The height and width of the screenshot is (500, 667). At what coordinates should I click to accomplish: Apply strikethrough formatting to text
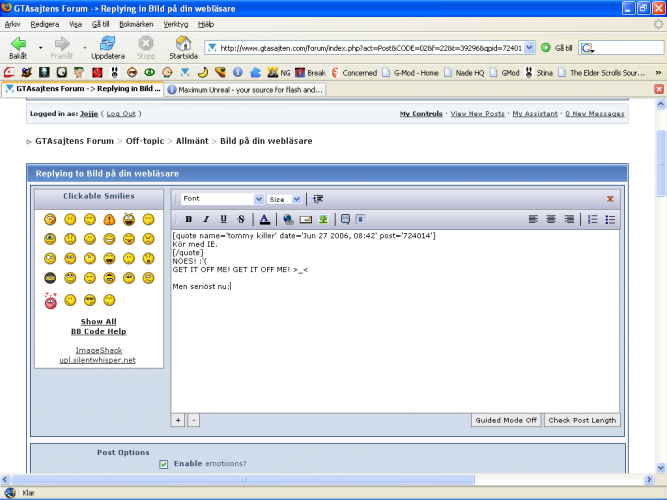pyautogui.click(x=240, y=219)
